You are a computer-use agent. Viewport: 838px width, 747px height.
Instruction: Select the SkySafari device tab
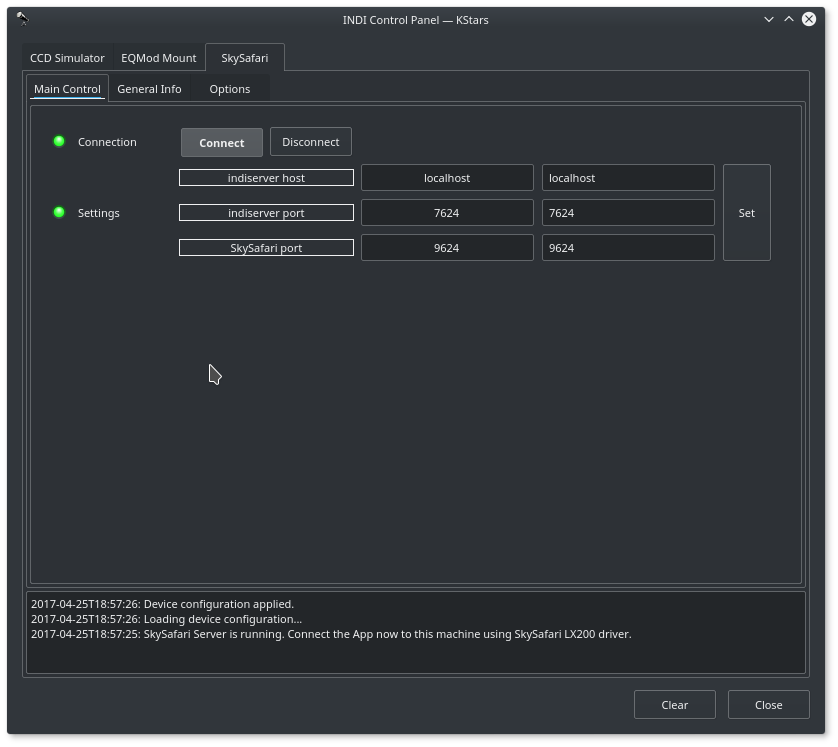point(245,58)
